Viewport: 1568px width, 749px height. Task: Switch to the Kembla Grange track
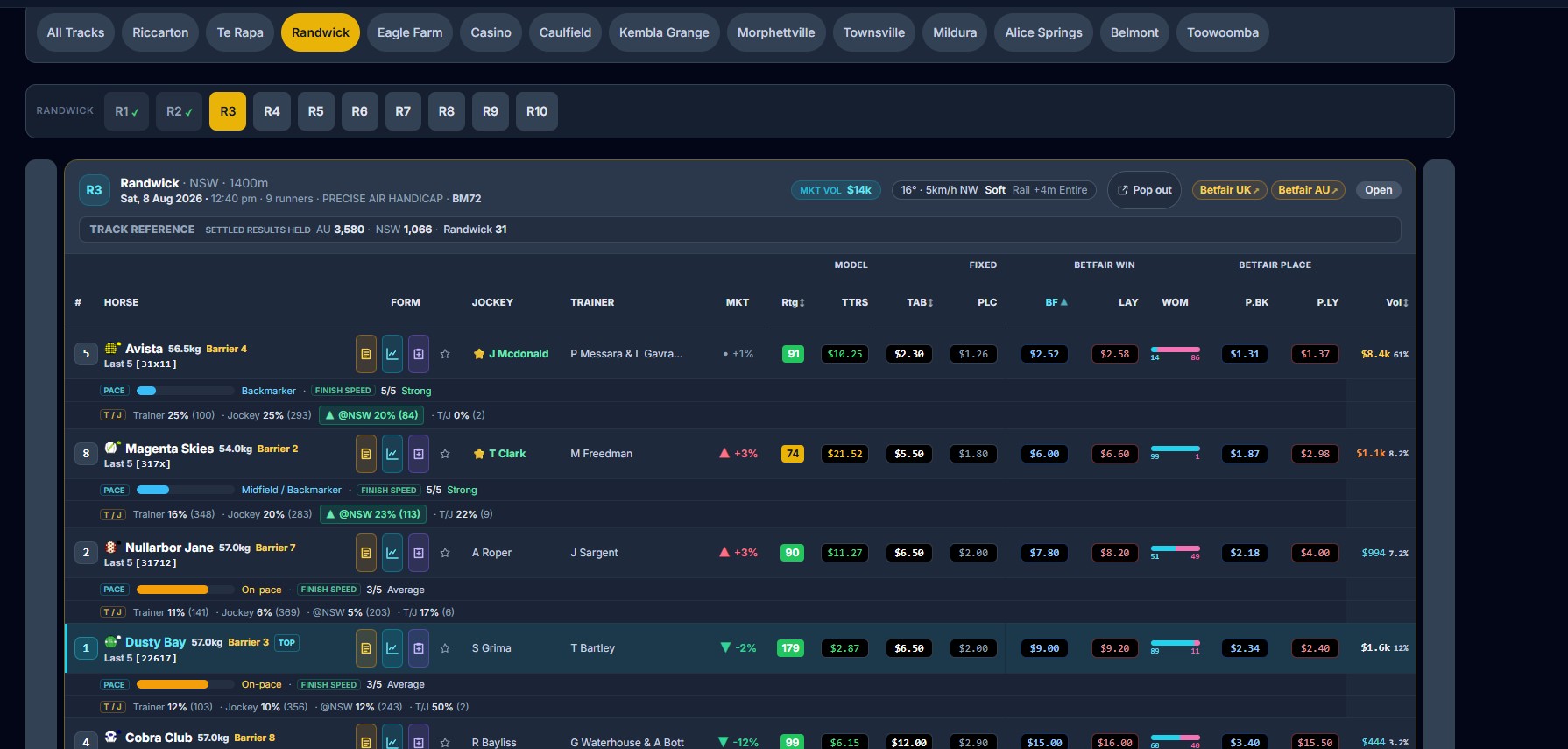pos(664,32)
